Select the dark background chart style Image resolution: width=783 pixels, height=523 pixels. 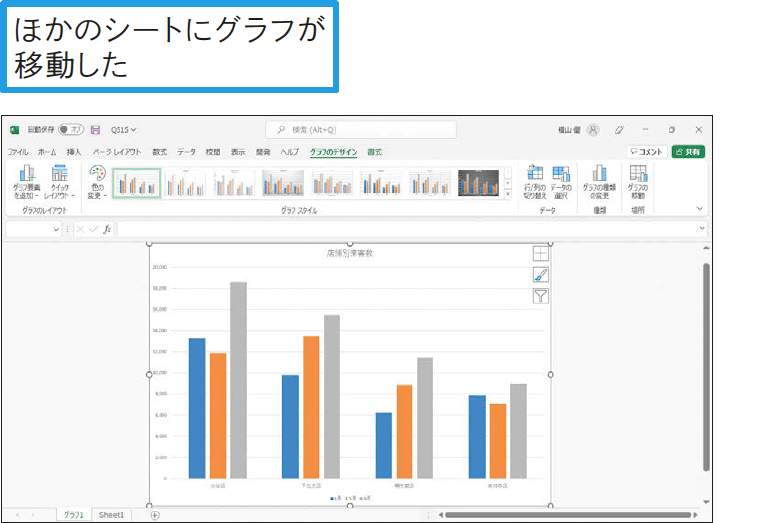pyautogui.click(x=478, y=183)
